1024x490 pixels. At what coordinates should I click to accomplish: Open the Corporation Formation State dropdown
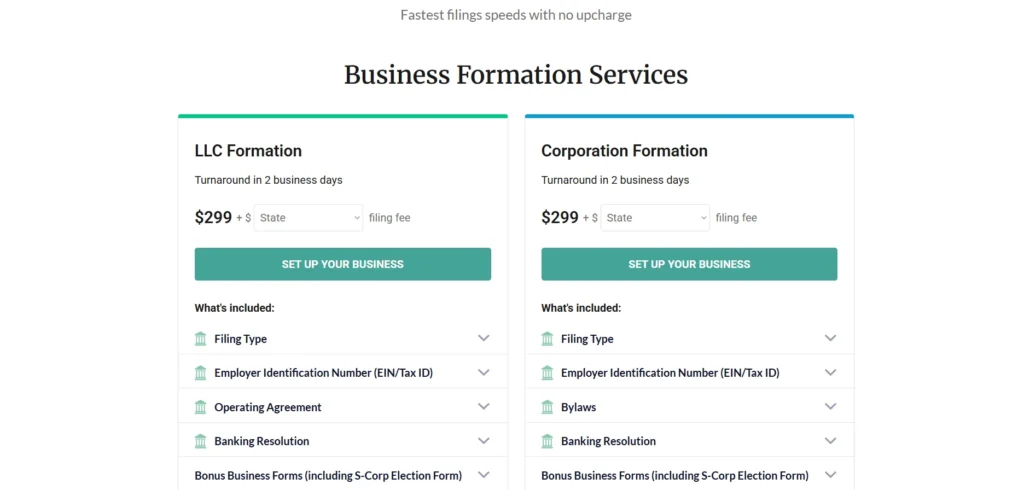(x=656, y=218)
